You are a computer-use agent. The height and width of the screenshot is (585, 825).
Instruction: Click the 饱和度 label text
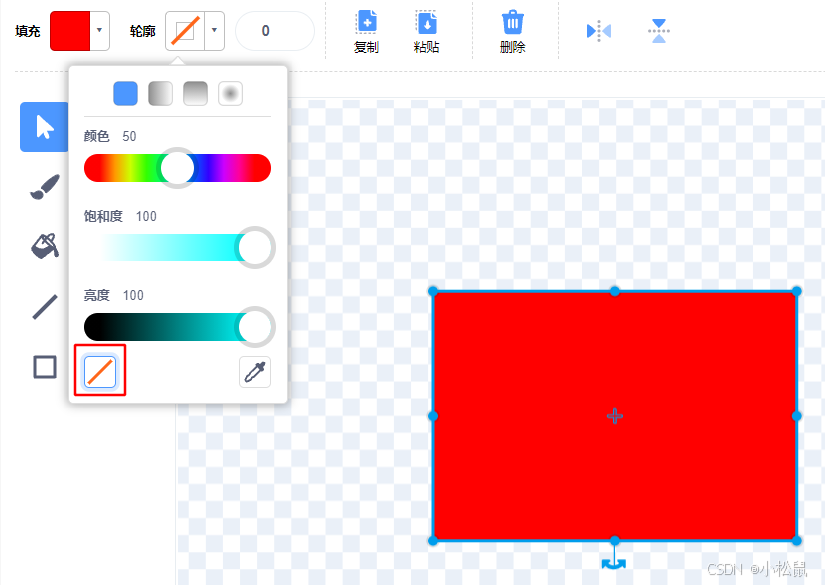click(103, 216)
